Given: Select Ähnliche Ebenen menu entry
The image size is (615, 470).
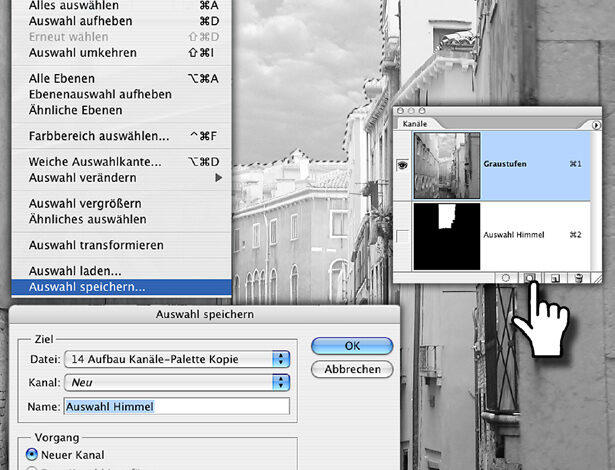Looking at the screenshot, I should coord(122,110).
